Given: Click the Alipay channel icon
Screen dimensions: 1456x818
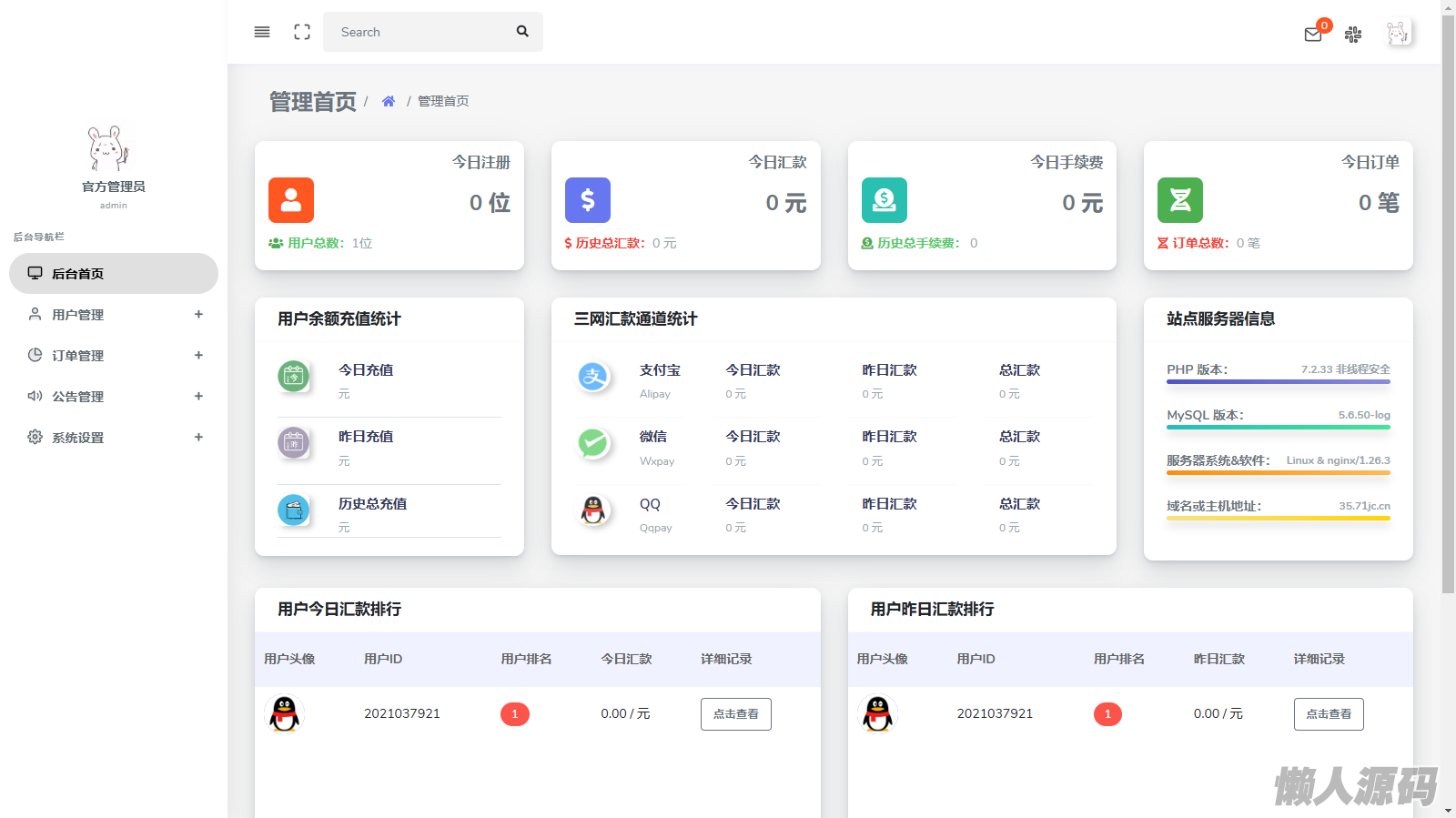Looking at the screenshot, I should pyautogui.click(x=593, y=376).
